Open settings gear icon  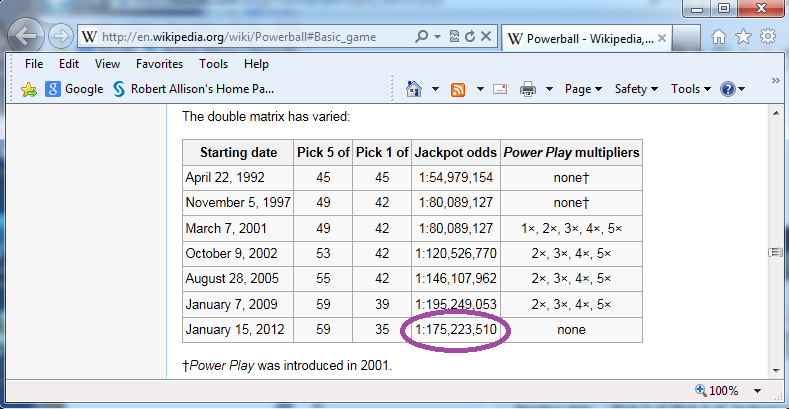tap(768, 36)
